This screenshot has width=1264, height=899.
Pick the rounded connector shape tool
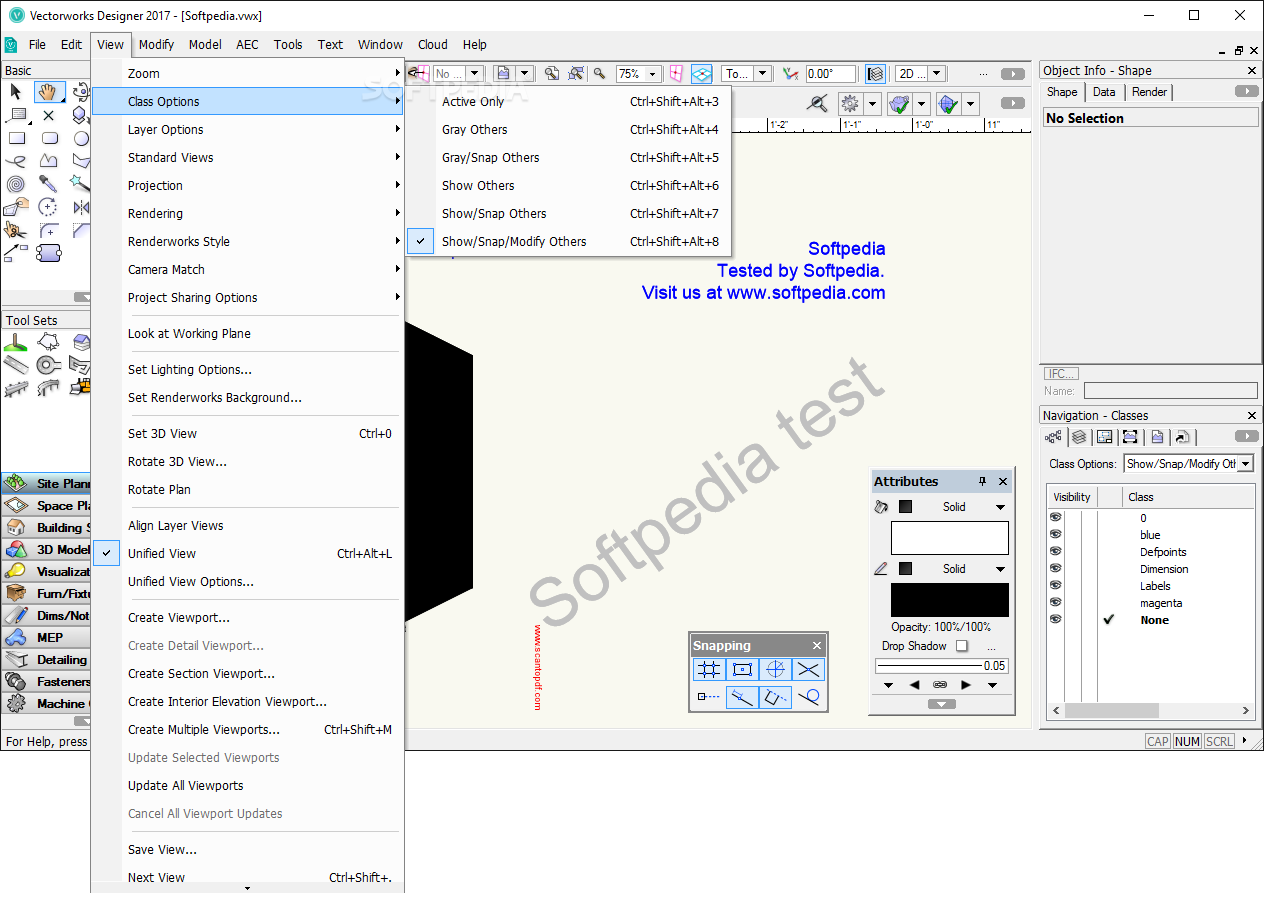click(48, 253)
